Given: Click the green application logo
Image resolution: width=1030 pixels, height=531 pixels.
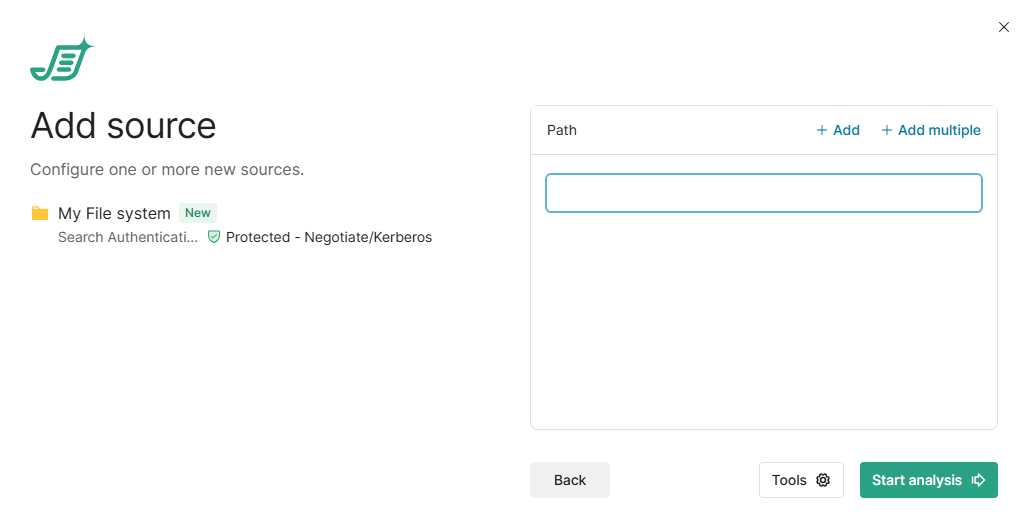Looking at the screenshot, I should (x=61, y=60).
